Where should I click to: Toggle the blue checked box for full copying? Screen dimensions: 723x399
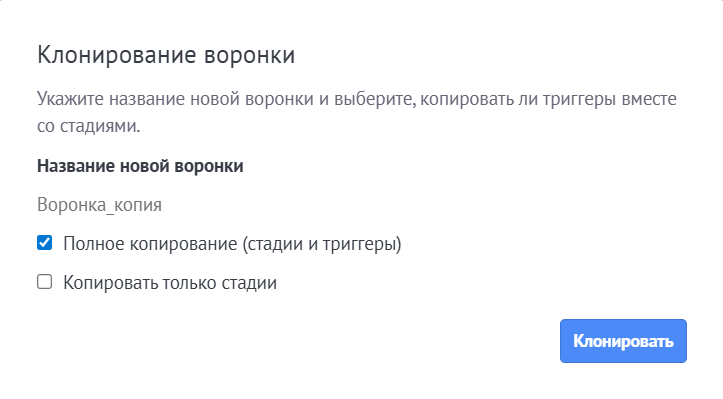[x=45, y=243]
